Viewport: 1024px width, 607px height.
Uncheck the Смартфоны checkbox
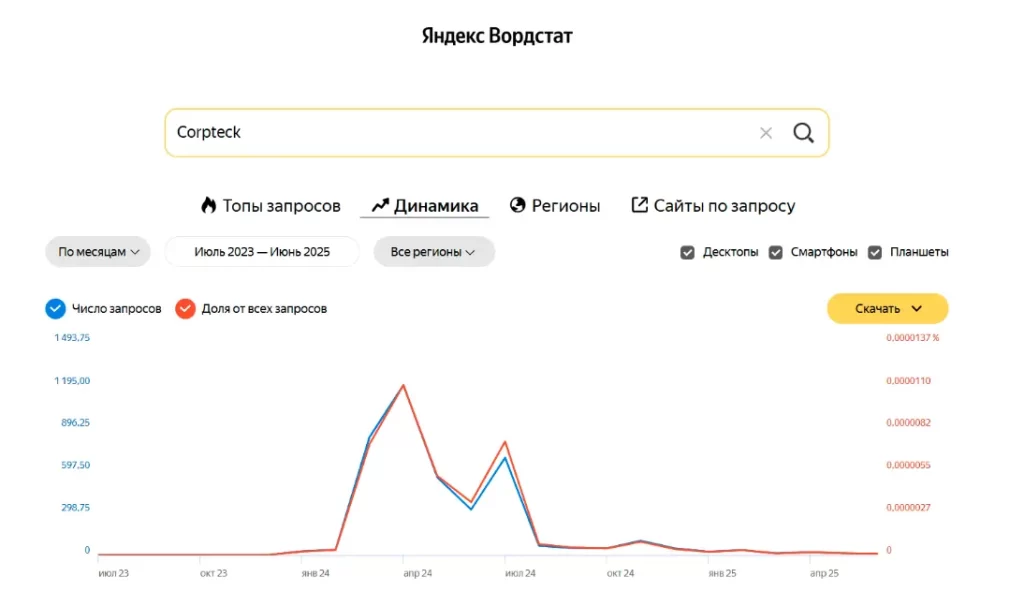pos(775,252)
